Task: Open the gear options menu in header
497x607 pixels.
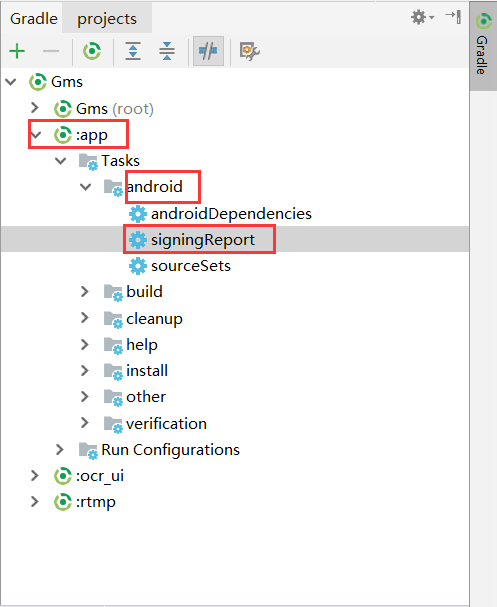Action: [422, 17]
